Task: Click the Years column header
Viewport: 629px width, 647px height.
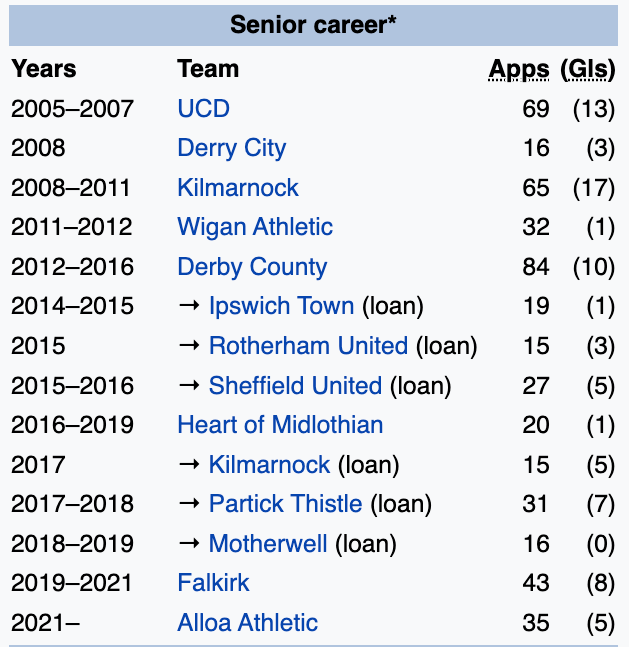Action: coord(44,69)
